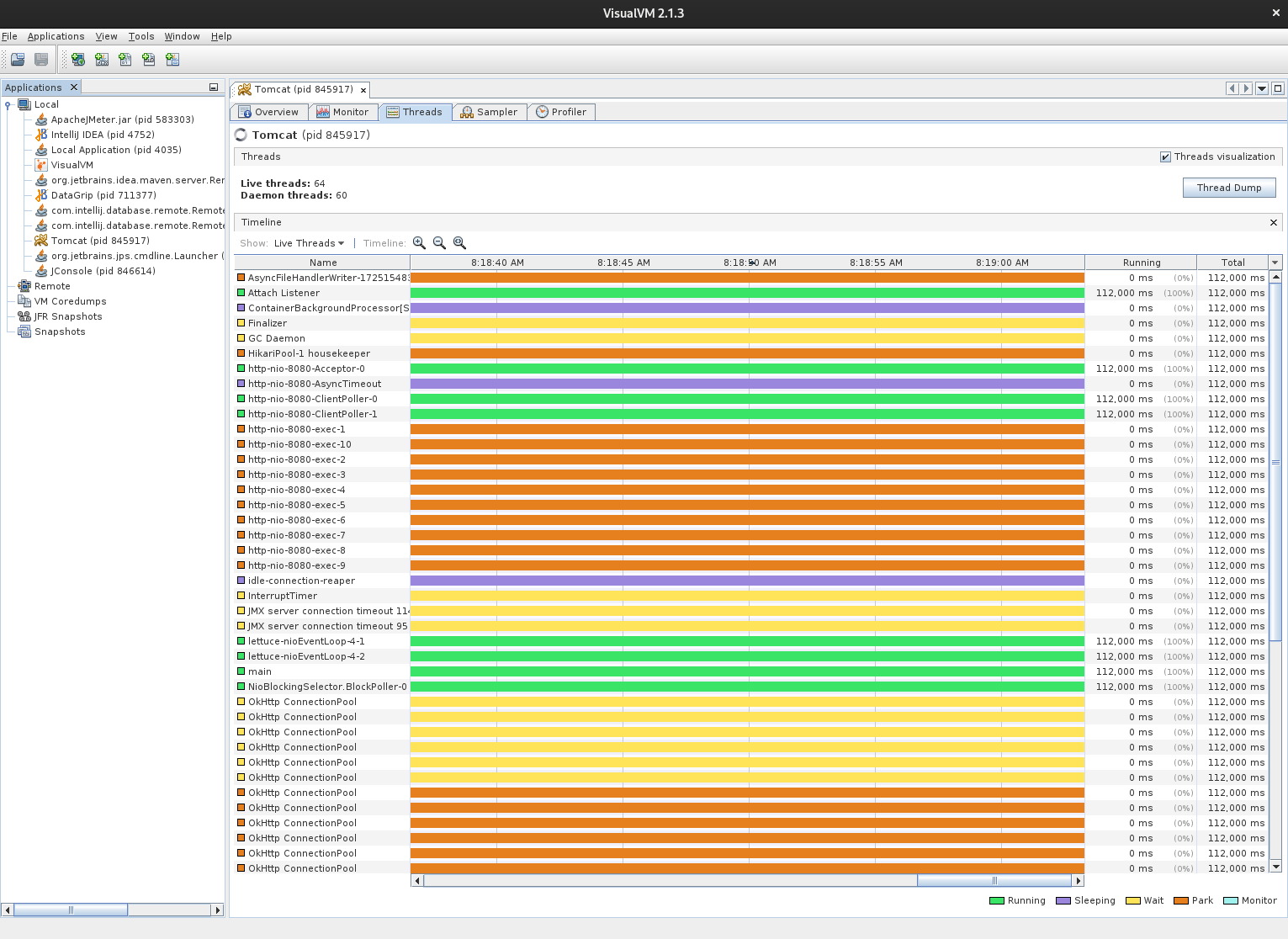This screenshot has height=939, width=1288.
Task: Zoom out of the thread timeline
Action: pyautogui.click(x=439, y=242)
